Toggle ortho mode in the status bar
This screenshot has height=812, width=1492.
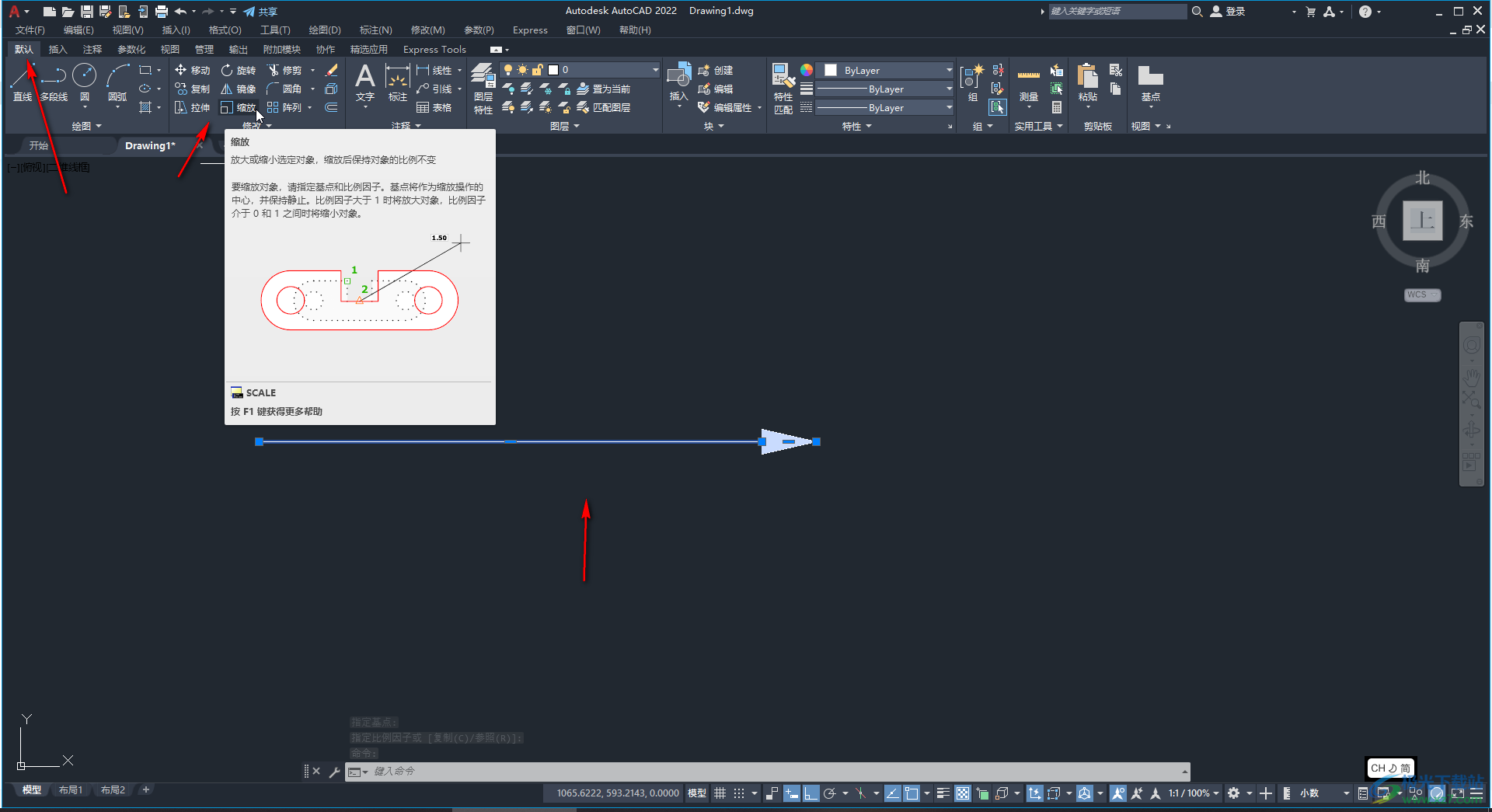(x=810, y=793)
